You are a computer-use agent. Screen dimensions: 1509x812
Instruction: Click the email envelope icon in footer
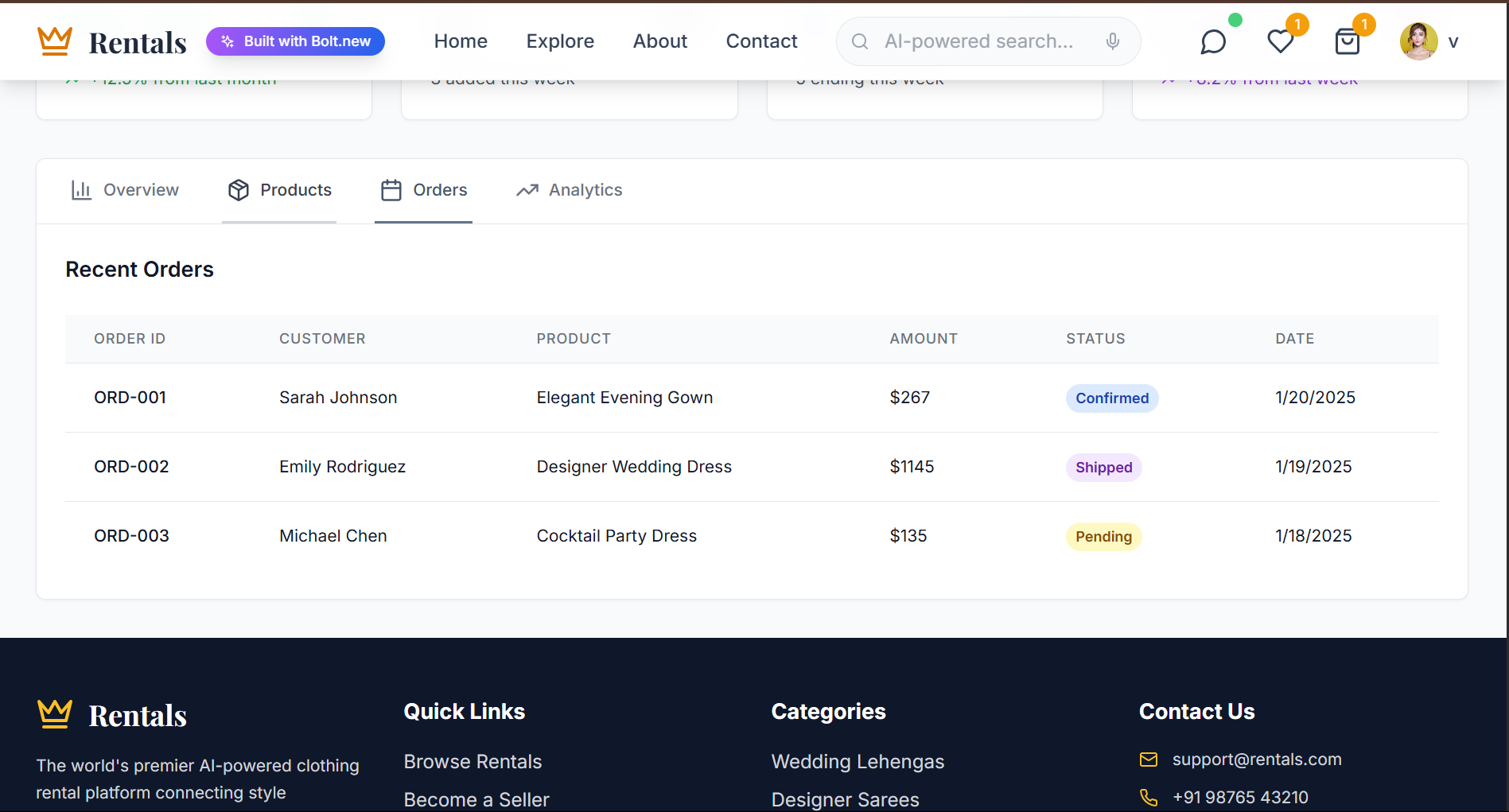pos(1149,760)
